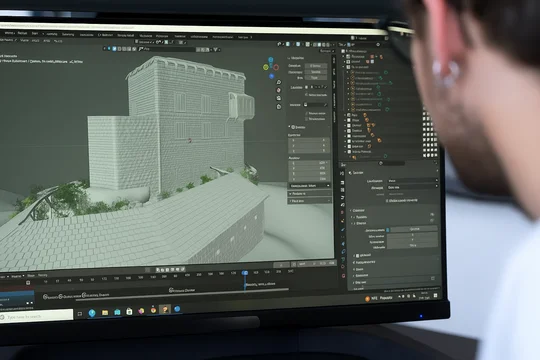Viewport: 540px width, 360px height.
Task: Click the blue timeline playhead frame indicator
Action: click(x=245, y=273)
